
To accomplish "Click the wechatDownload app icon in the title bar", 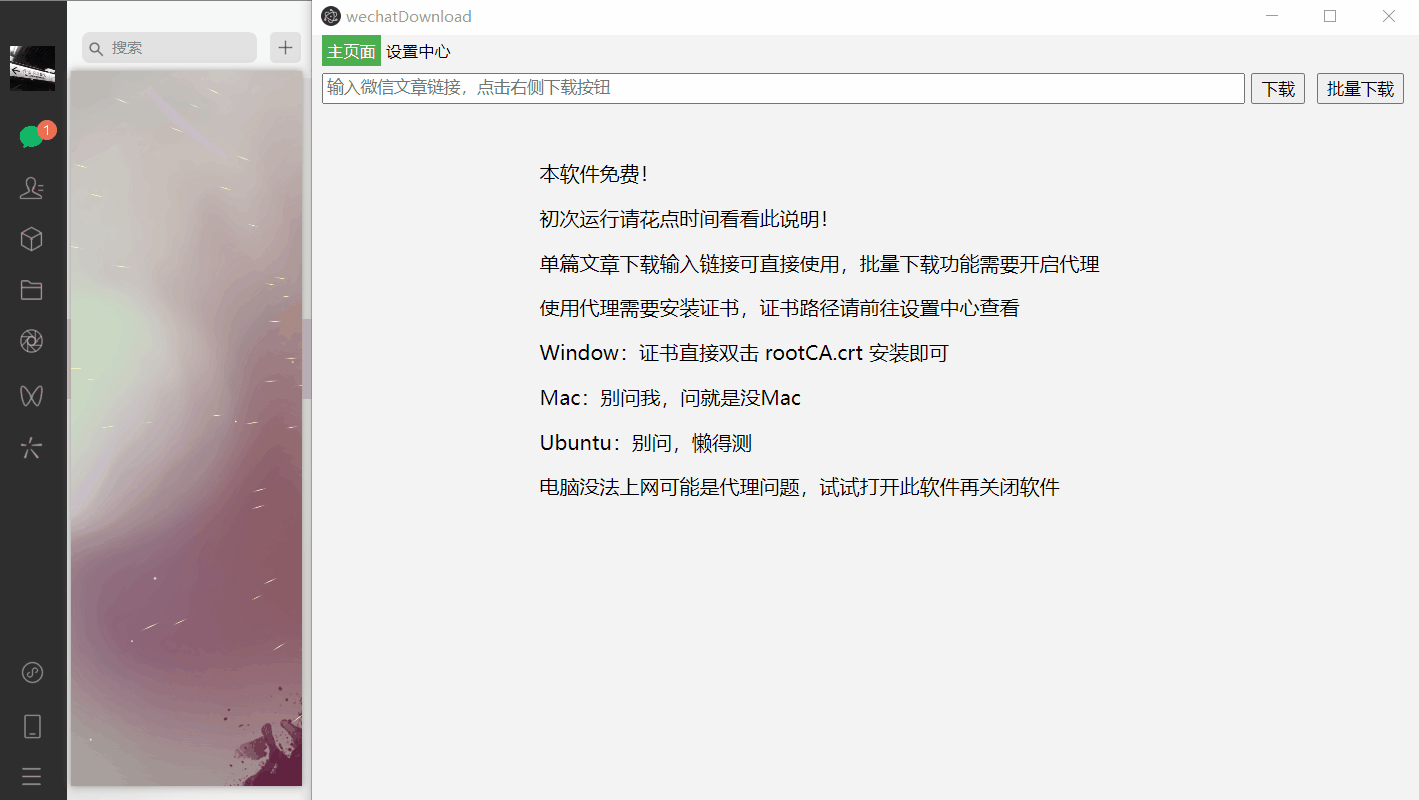I will pos(331,16).
